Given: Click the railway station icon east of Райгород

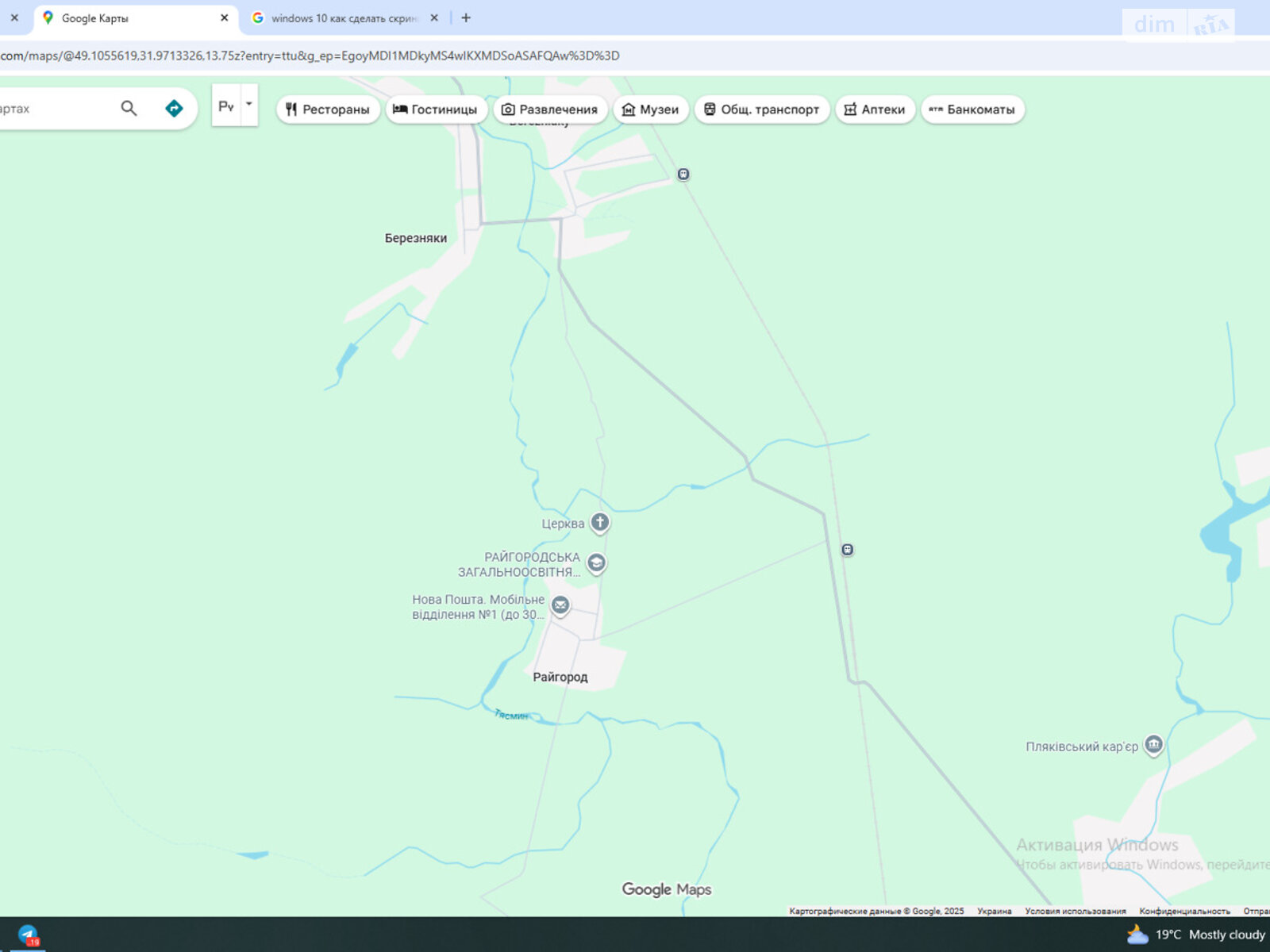Looking at the screenshot, I should (848, 550).
